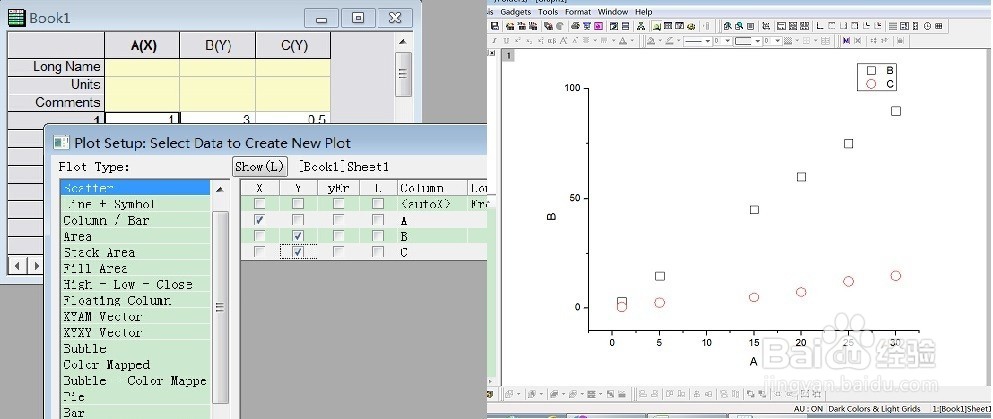993x419 pixels.
Task: Click the increase font size A icon
Action: (564, 41)
